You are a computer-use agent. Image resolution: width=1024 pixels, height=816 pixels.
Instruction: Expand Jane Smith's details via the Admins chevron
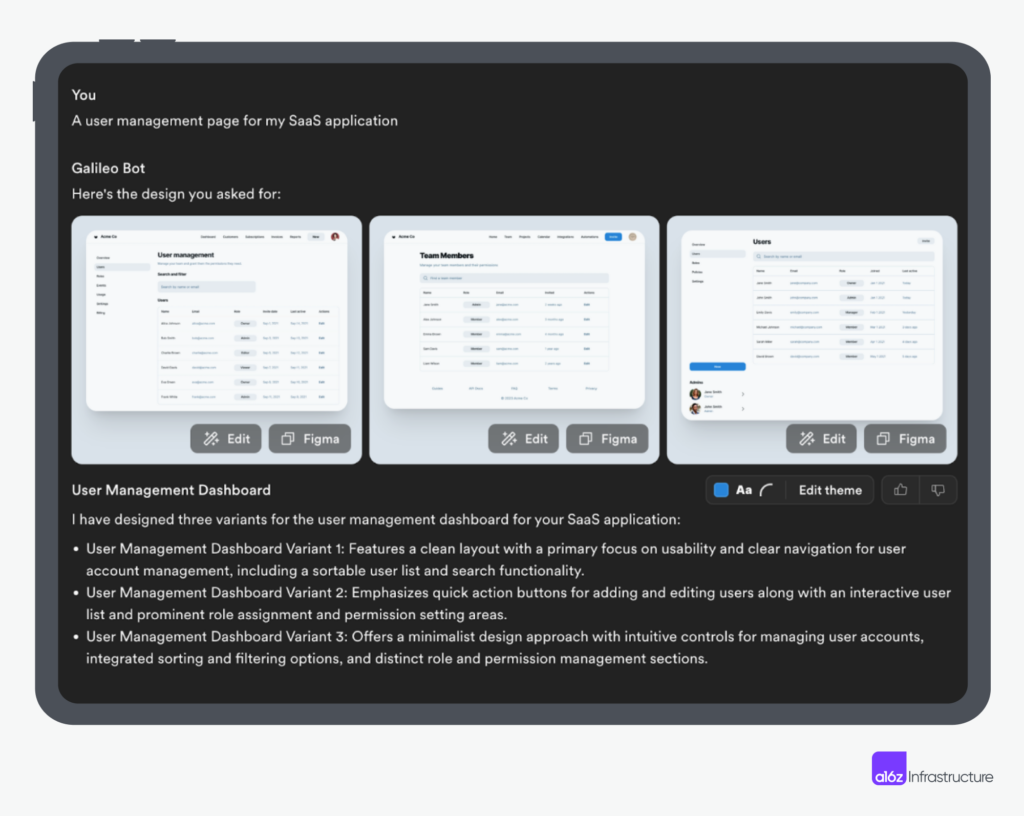743,394
